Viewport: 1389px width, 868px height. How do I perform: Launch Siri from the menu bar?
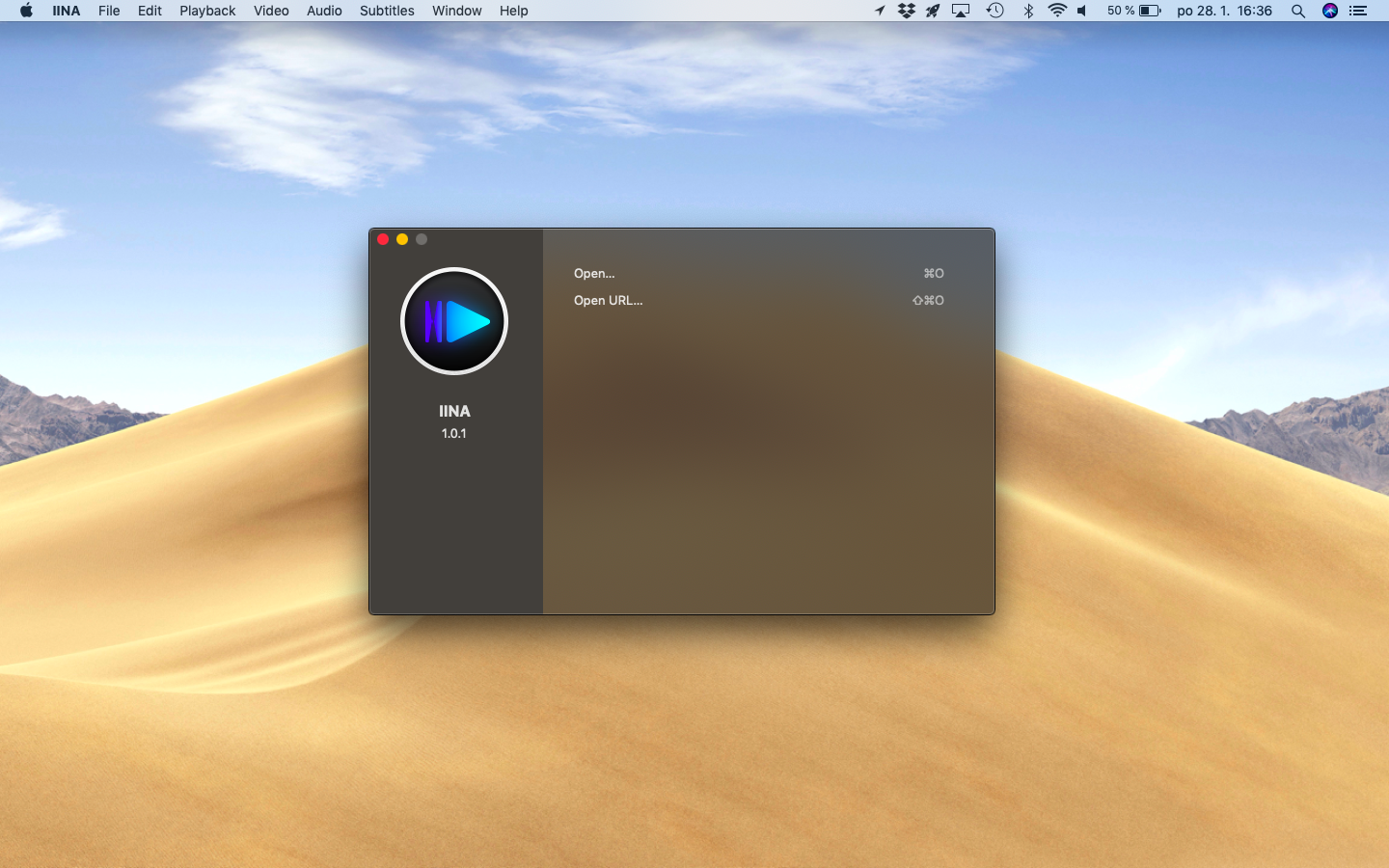pyautogui.click(x=1330, y=11)
